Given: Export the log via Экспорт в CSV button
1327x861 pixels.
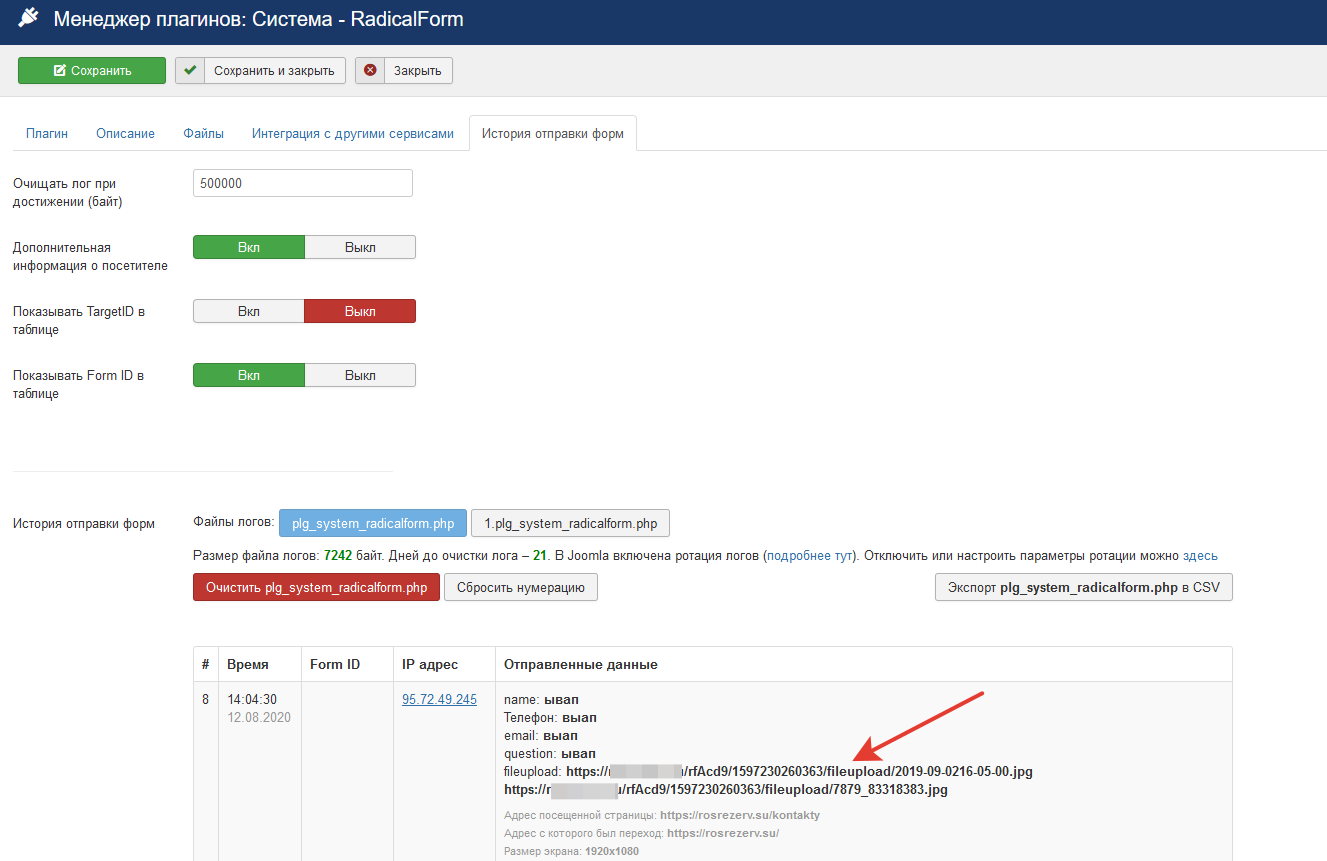Looking at the screenshot, I should [1083, 587].
